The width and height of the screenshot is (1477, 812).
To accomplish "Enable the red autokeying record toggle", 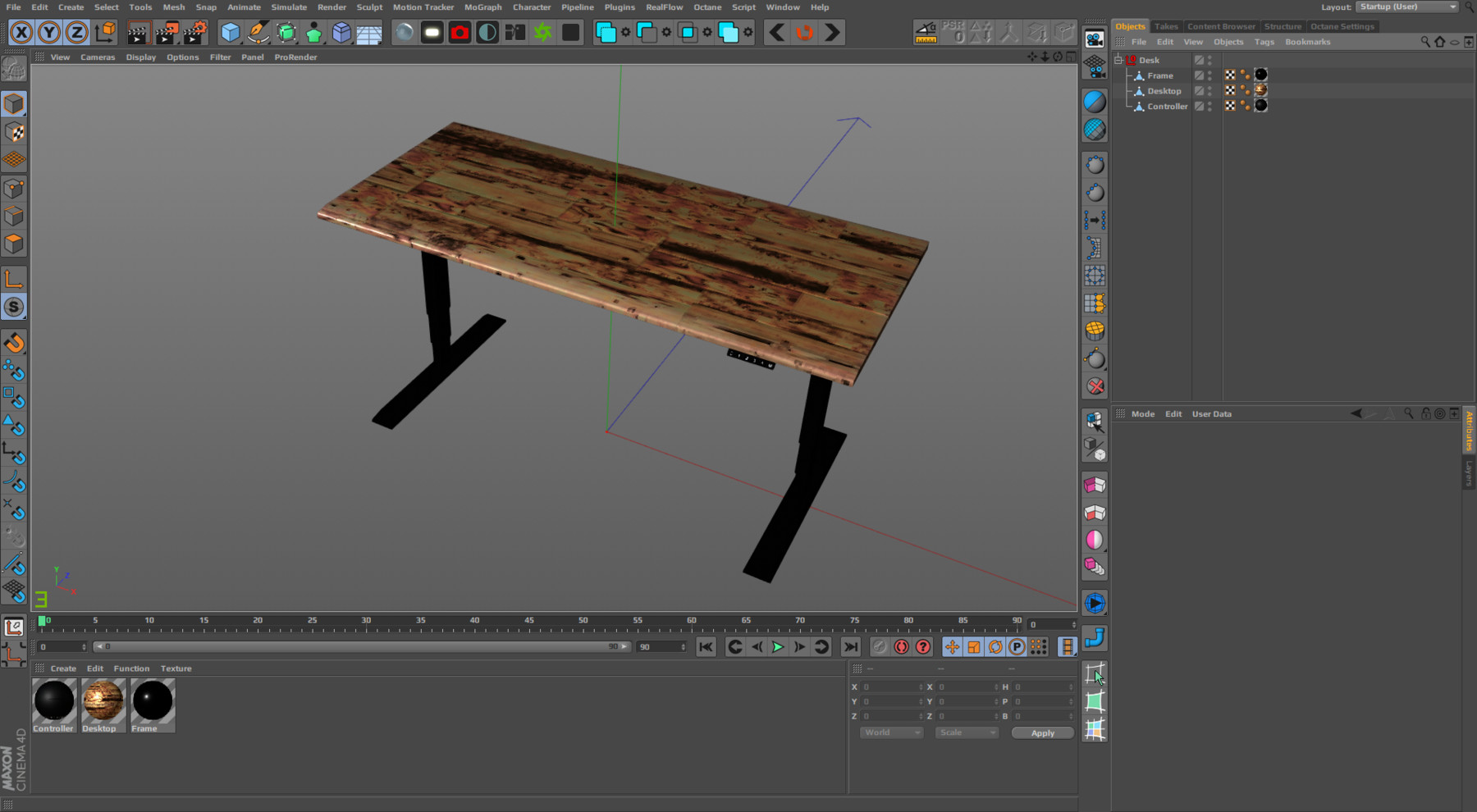I will [900, 646].
